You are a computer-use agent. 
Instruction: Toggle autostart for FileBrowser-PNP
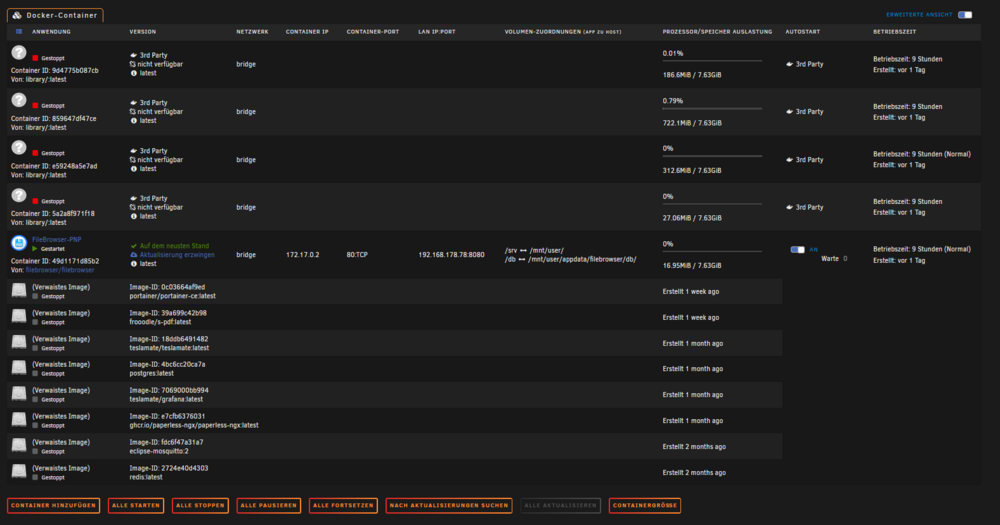(797, 249)
